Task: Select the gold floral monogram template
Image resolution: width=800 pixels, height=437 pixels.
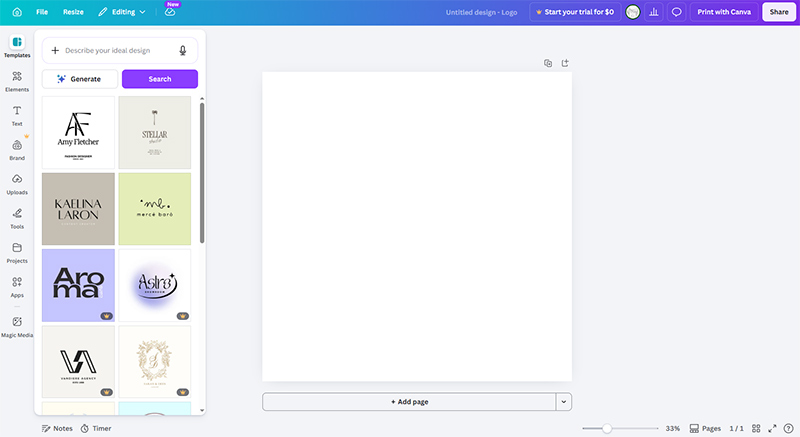Action: [155, 362]
